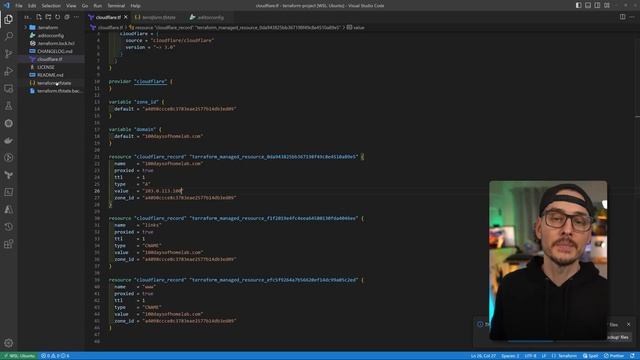Open the File menu
Viewport: 640px width, 360px height.
tap(19, 6)
